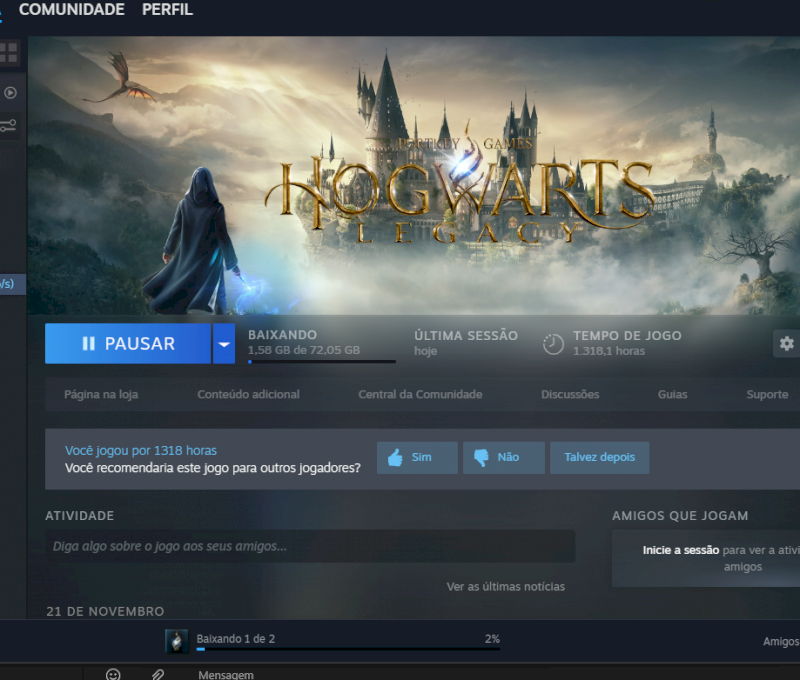Click the Hogwarts Legacy hero banner
The image size is (800, 680).
tap(414, 175)
